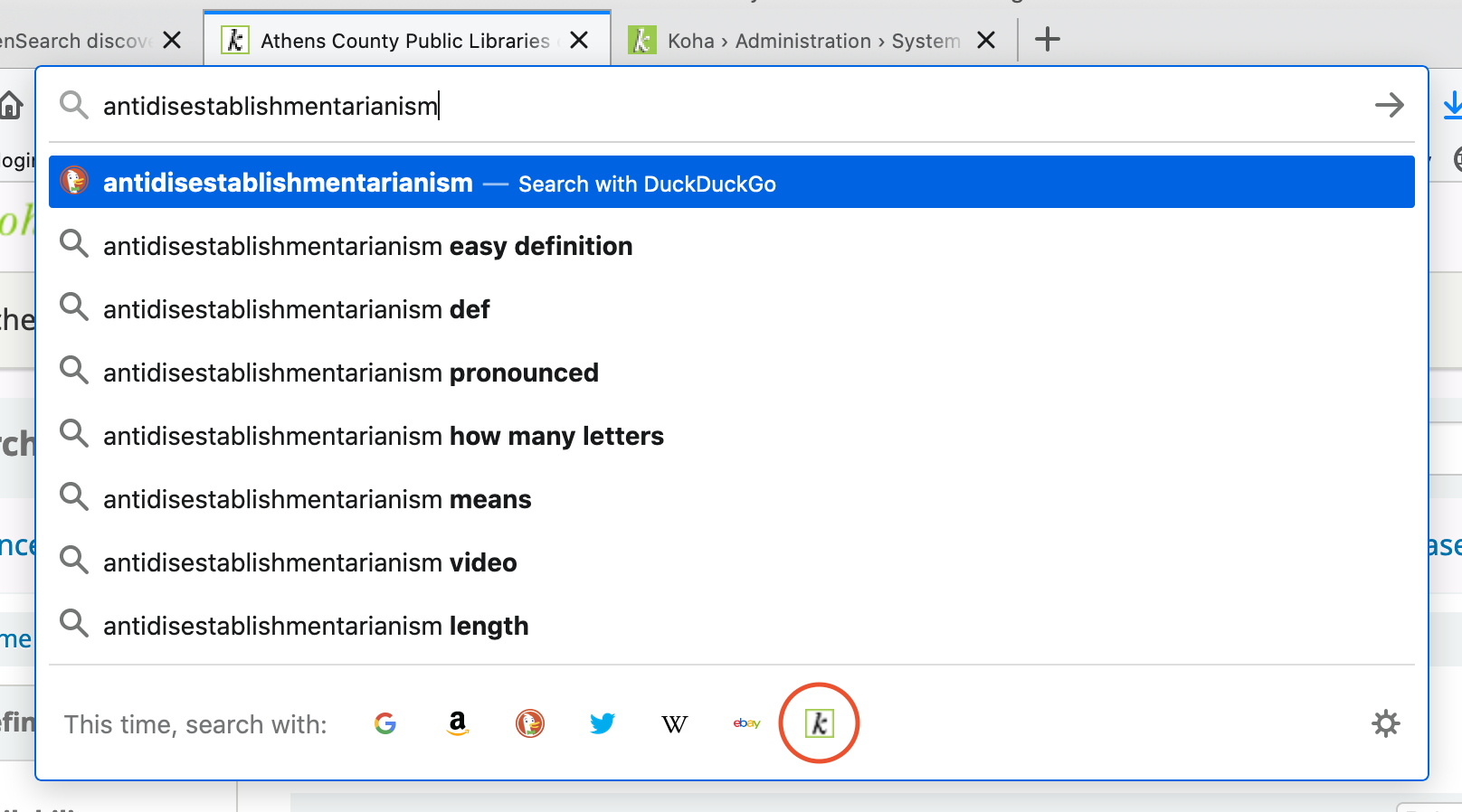Switch to Koha Administration System tab
This screenshot has height=812, width=1462.
pyautogui.click(x=796, y=41)
